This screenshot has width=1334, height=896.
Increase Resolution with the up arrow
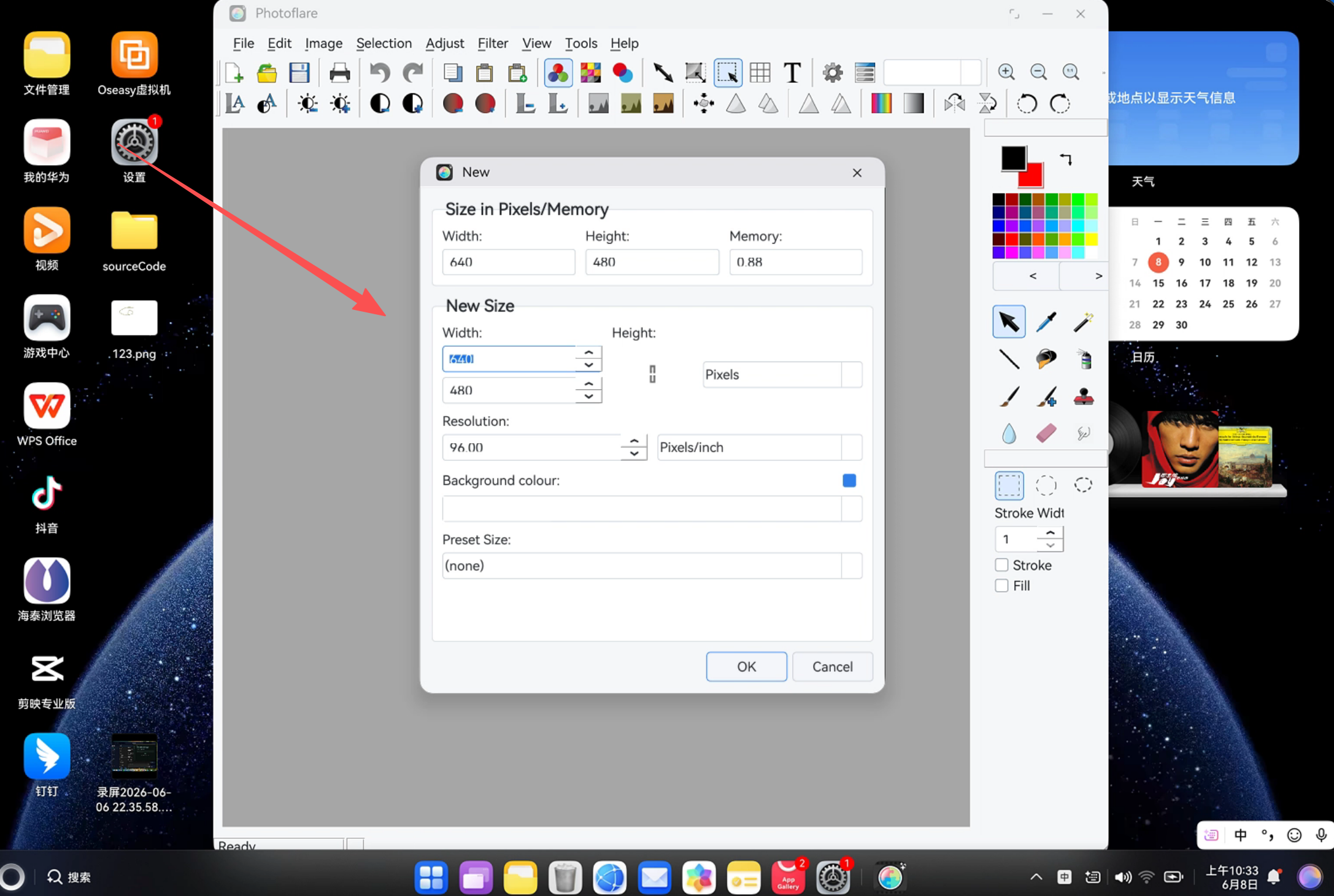[x=634, y=441]
